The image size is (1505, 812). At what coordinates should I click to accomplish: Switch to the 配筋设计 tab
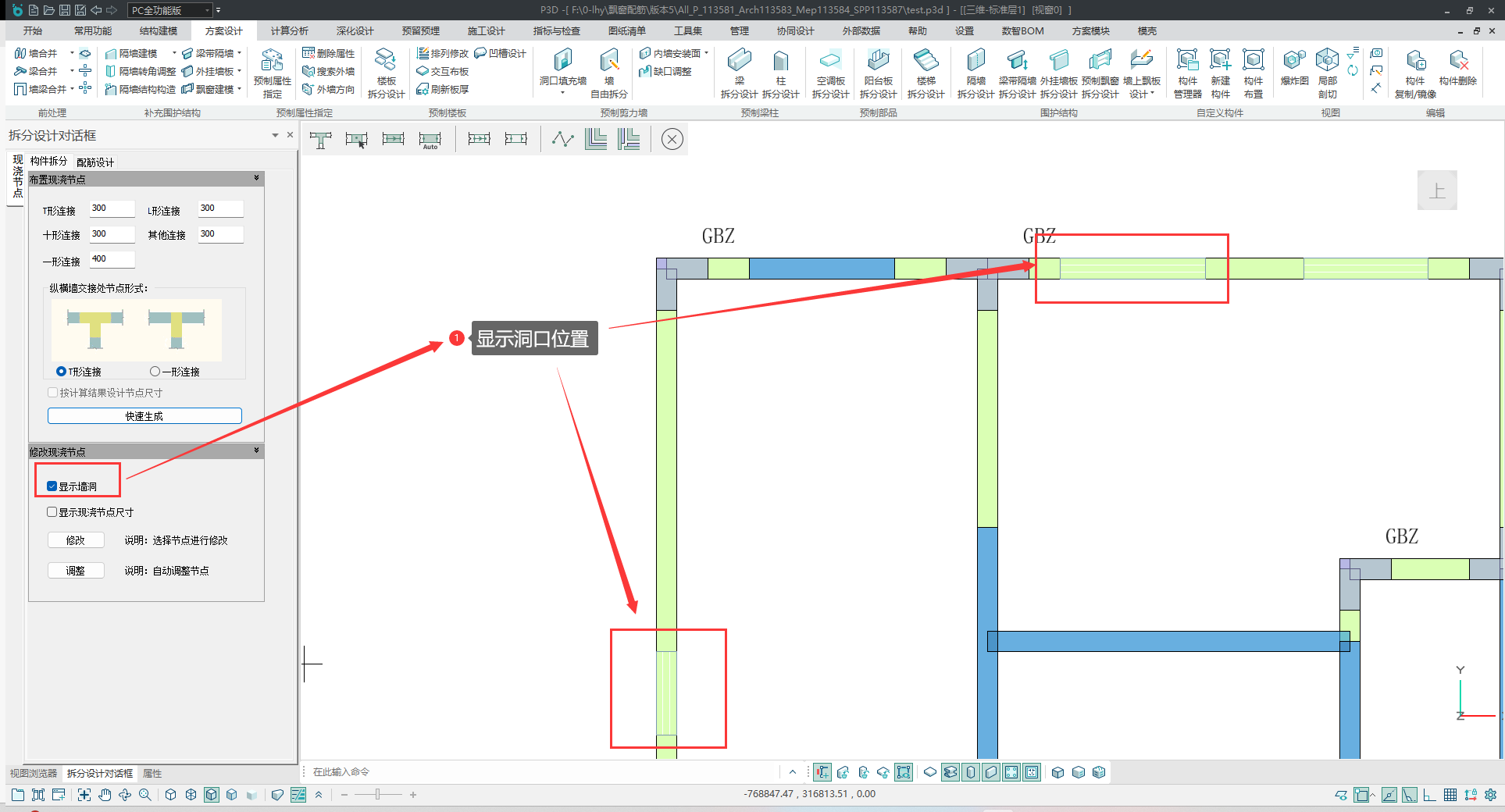tap(95, 162)
